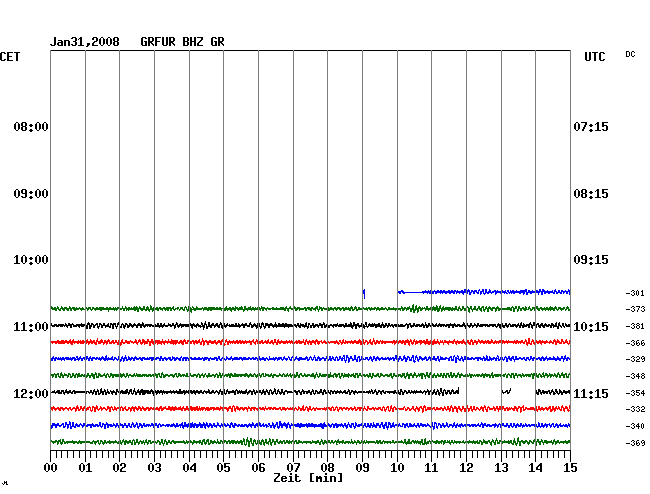Click minute tick label 02
The image size is (650, 494).
pos(119,468)
